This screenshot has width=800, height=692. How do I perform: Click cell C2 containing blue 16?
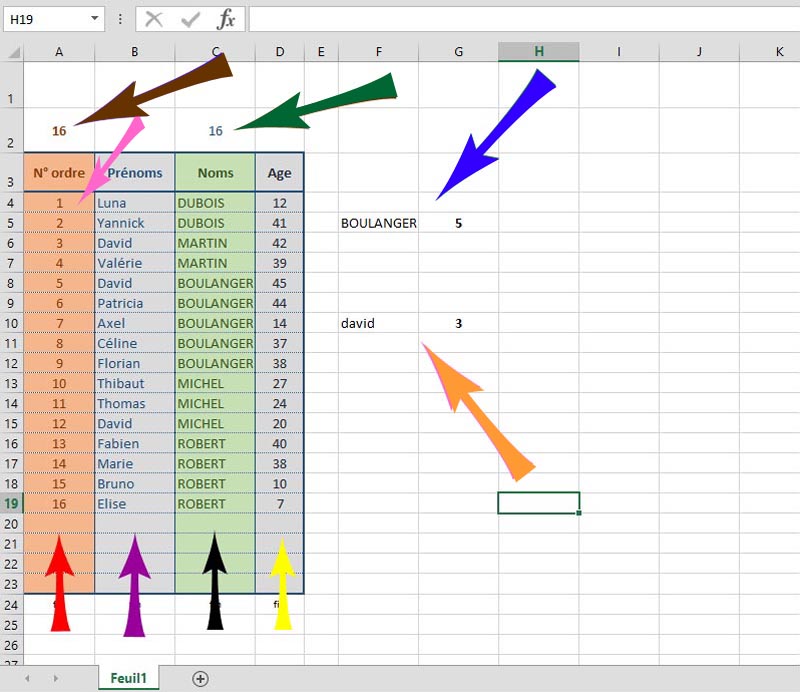215,131
